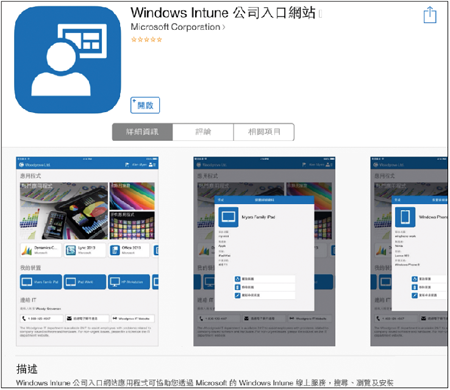Click the phone contact icon in first screenshot
The image size is (450, 390).
[24, 319]
